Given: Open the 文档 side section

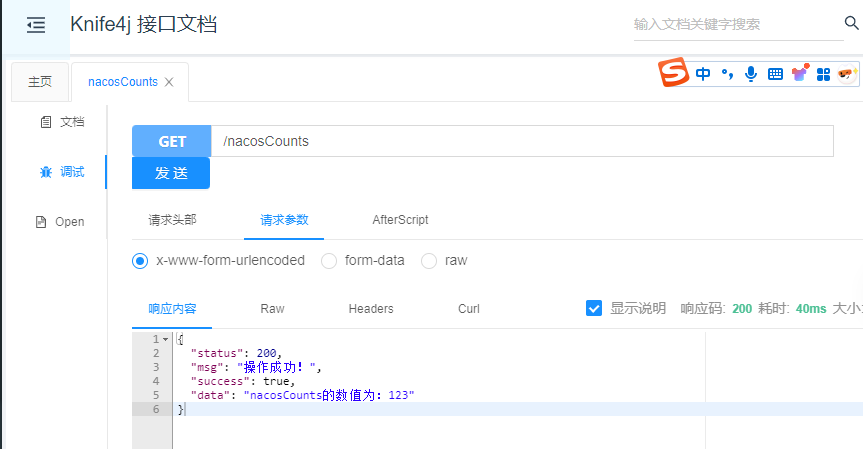Looking at the screenshot, I should (62, 122).
